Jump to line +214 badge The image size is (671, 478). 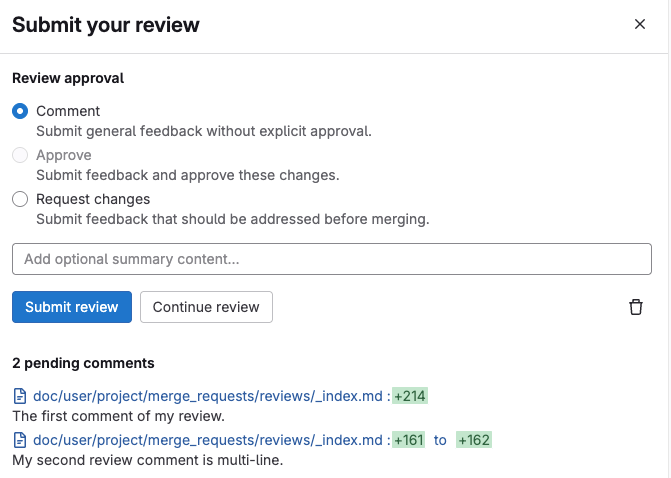(410, 396)
